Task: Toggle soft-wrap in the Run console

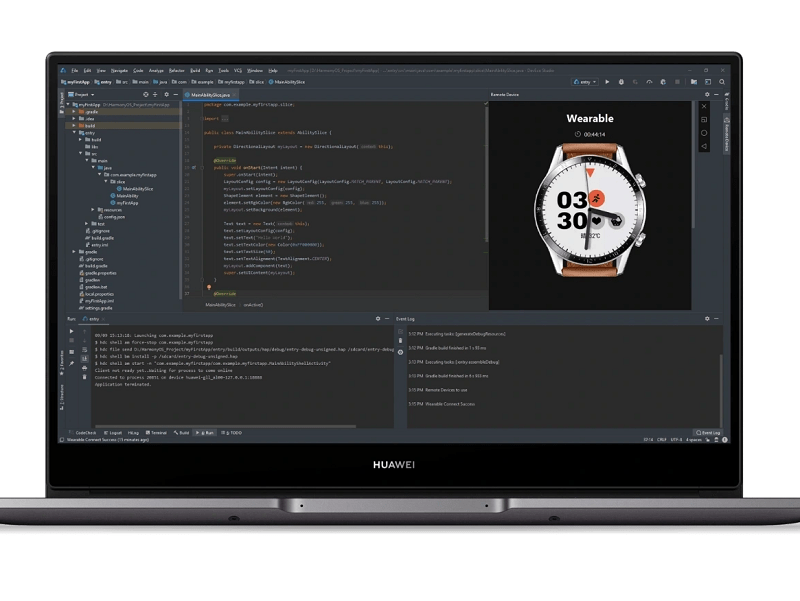Action: coord(85,349)
